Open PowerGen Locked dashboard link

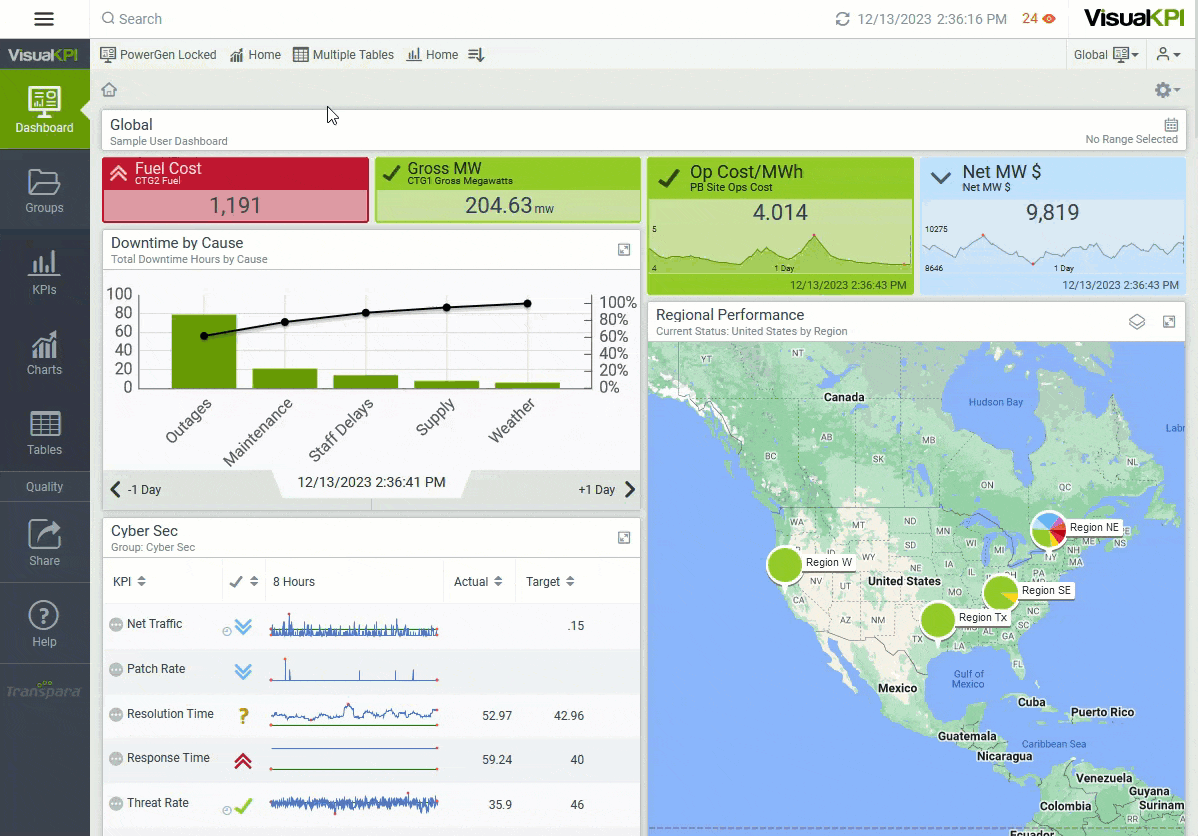coord(158,55)
